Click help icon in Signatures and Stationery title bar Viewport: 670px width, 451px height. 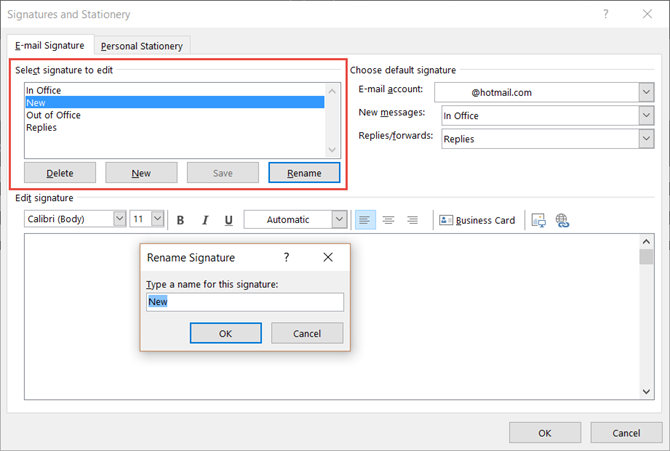(605, 14)
